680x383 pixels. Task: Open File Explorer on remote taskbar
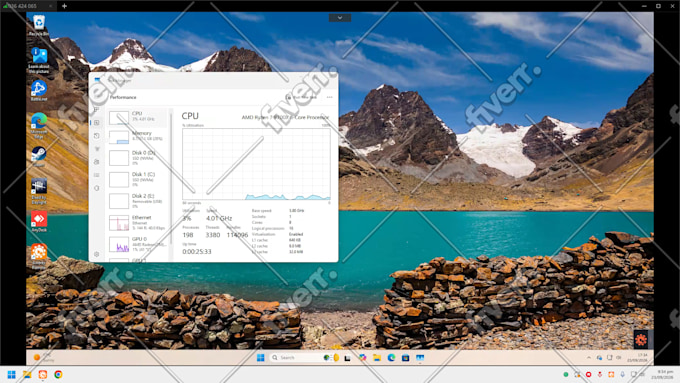coord(377,357)
